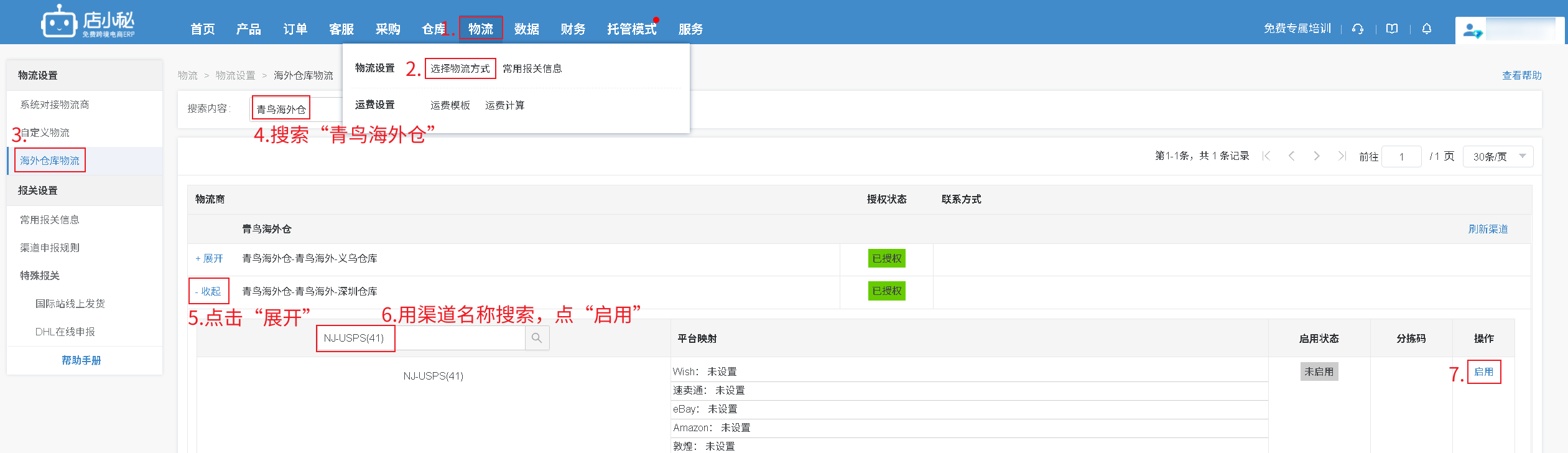
Task: Click the customer service headset icon
Action: [1358, 29]
